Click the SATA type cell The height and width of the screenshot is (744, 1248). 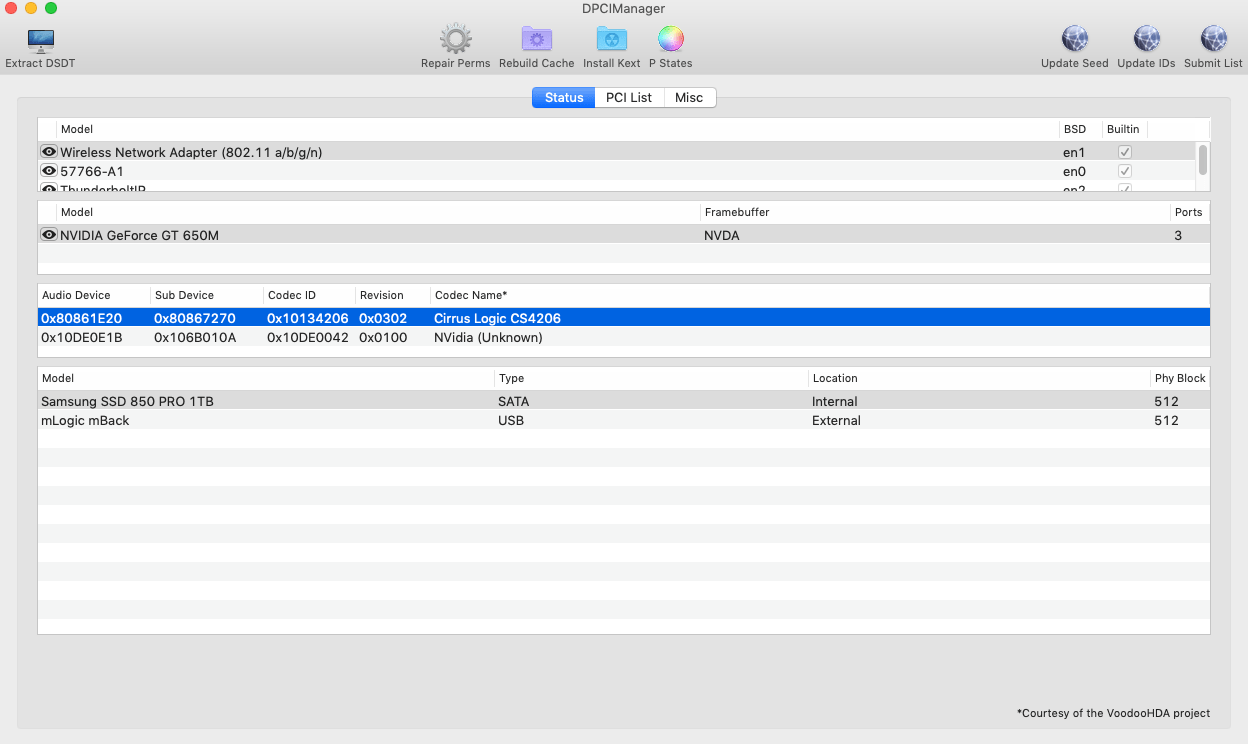pos(514,401)
